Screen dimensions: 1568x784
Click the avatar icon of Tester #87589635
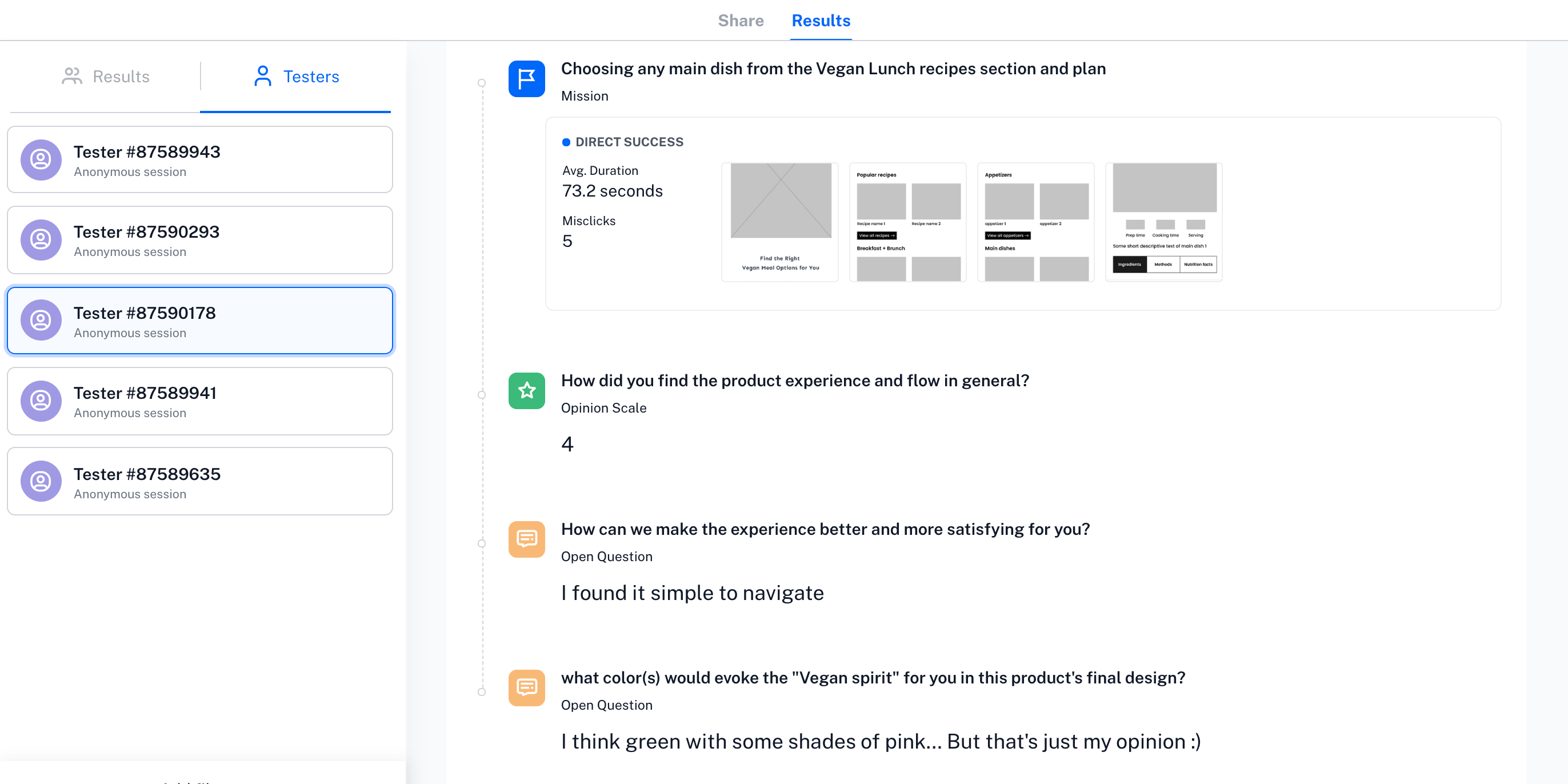[41, 482]
